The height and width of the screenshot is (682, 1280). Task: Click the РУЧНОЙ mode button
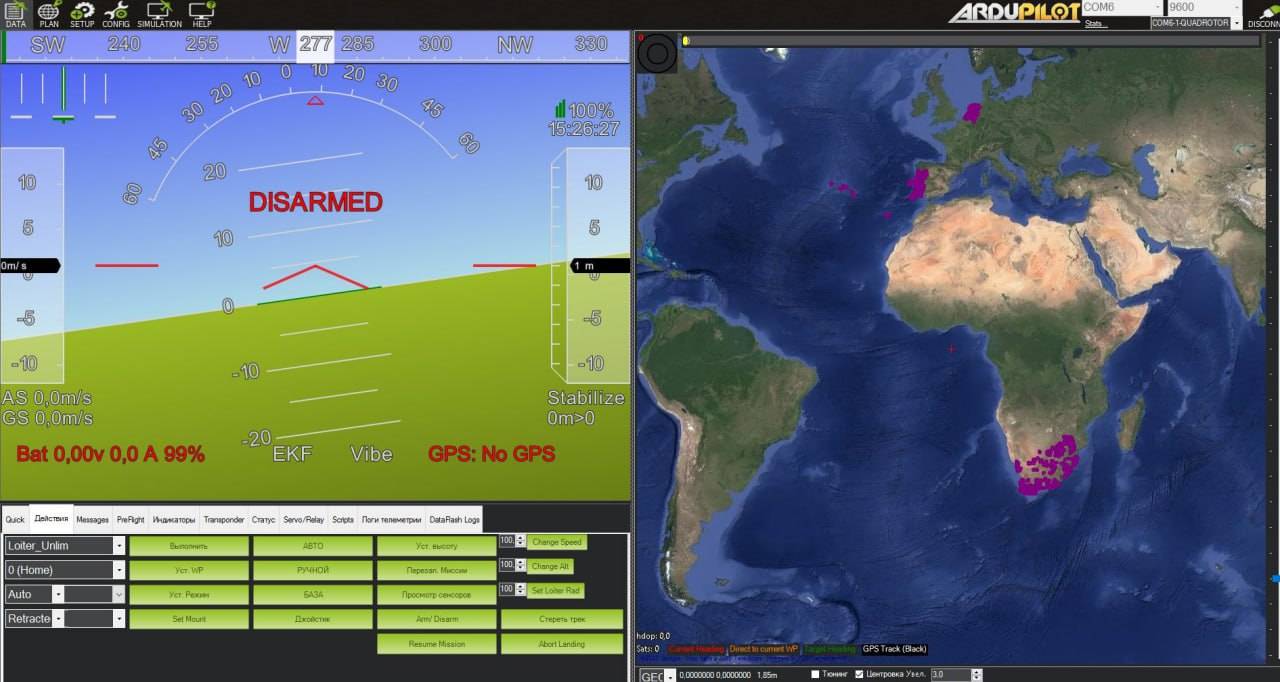coord(313,570)
